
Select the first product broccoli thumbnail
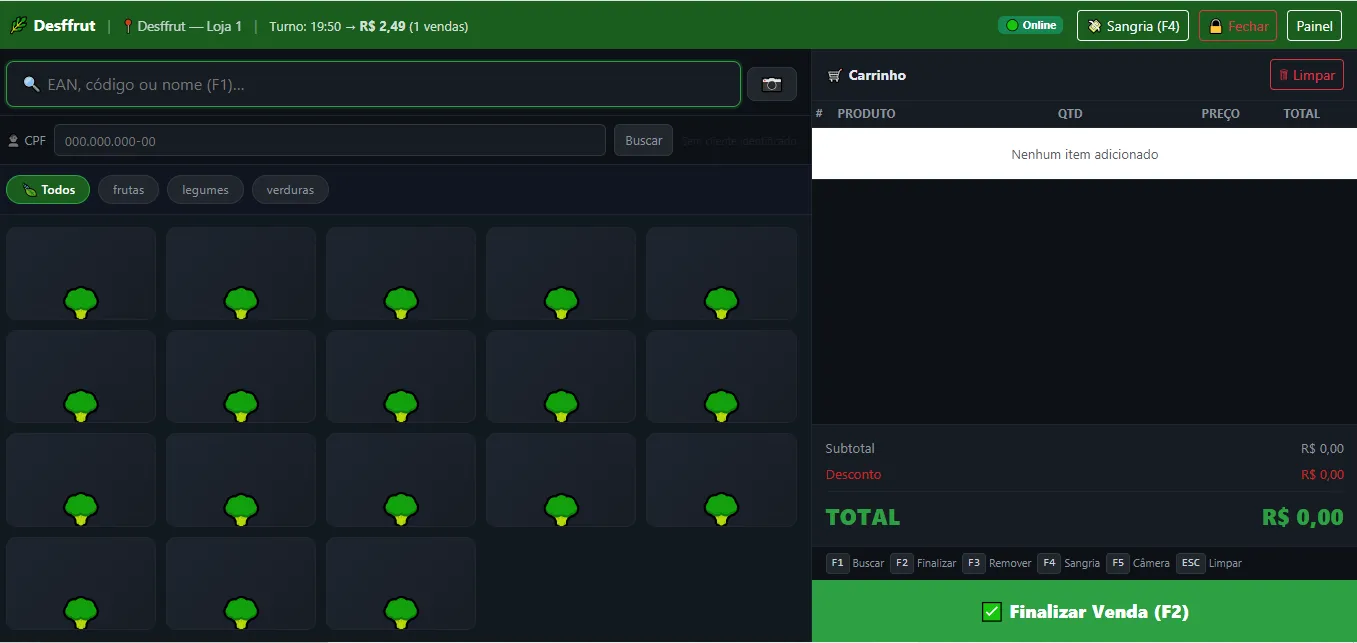[x=81, y=301]
